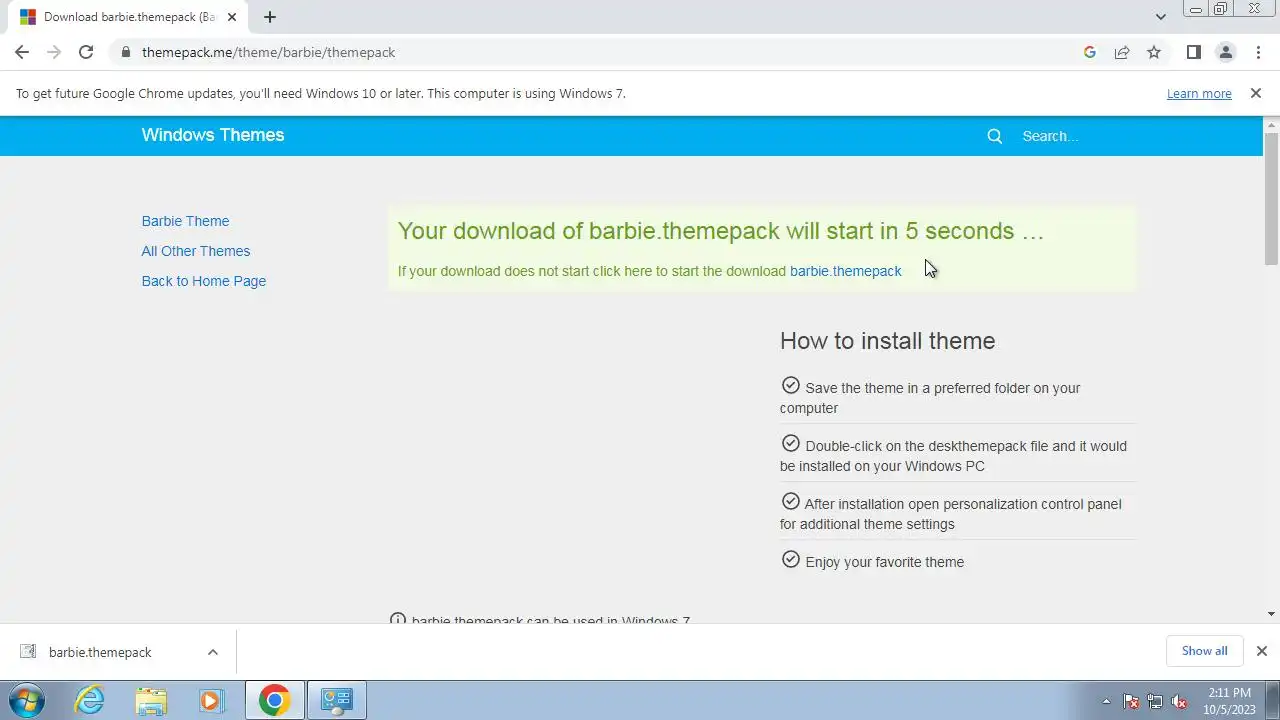This screenshot has height=720, width=1280.
Task: Click the network tray icon
Action: tap(1155, 701)
